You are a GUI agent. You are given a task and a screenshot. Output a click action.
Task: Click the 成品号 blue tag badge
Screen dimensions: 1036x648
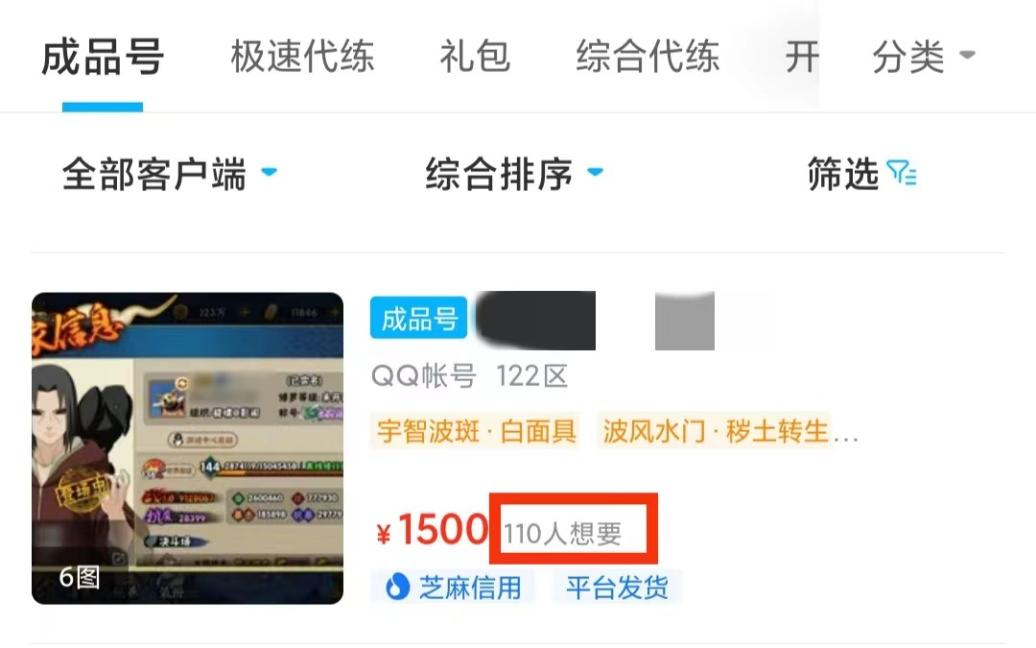tap(419, 318)
